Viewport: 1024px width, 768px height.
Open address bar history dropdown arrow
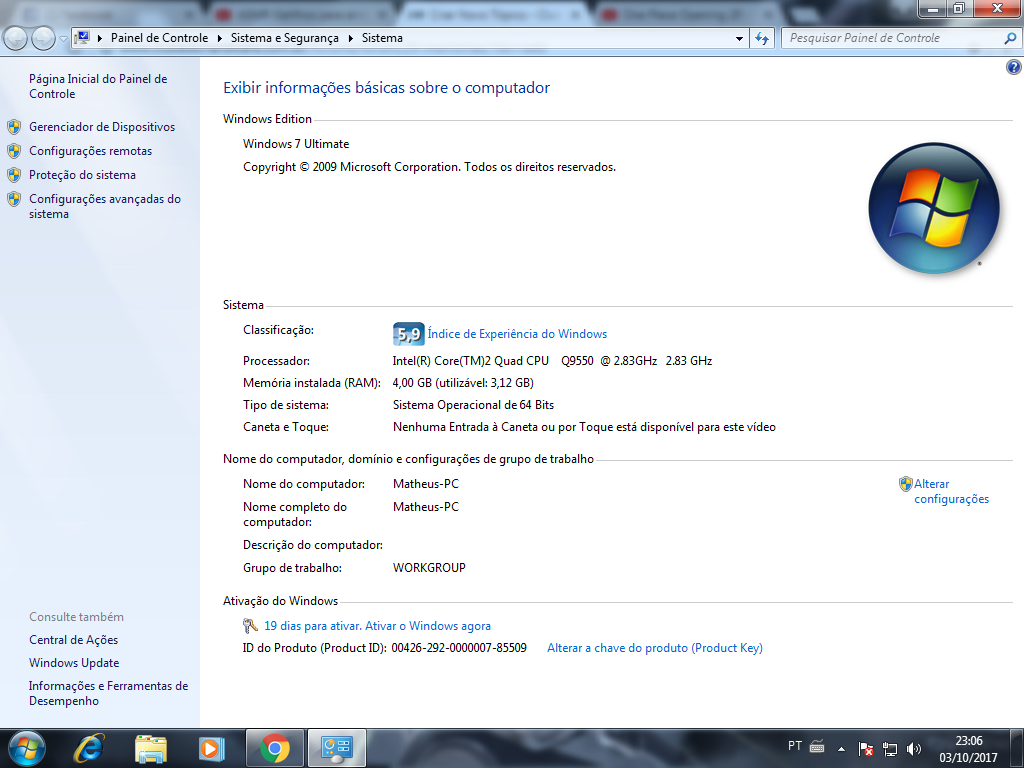(739, 39)
